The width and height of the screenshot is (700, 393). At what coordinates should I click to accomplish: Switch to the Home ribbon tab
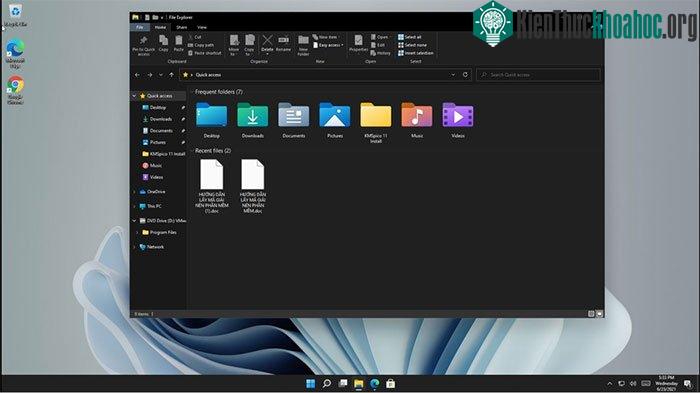coord(160,27)
